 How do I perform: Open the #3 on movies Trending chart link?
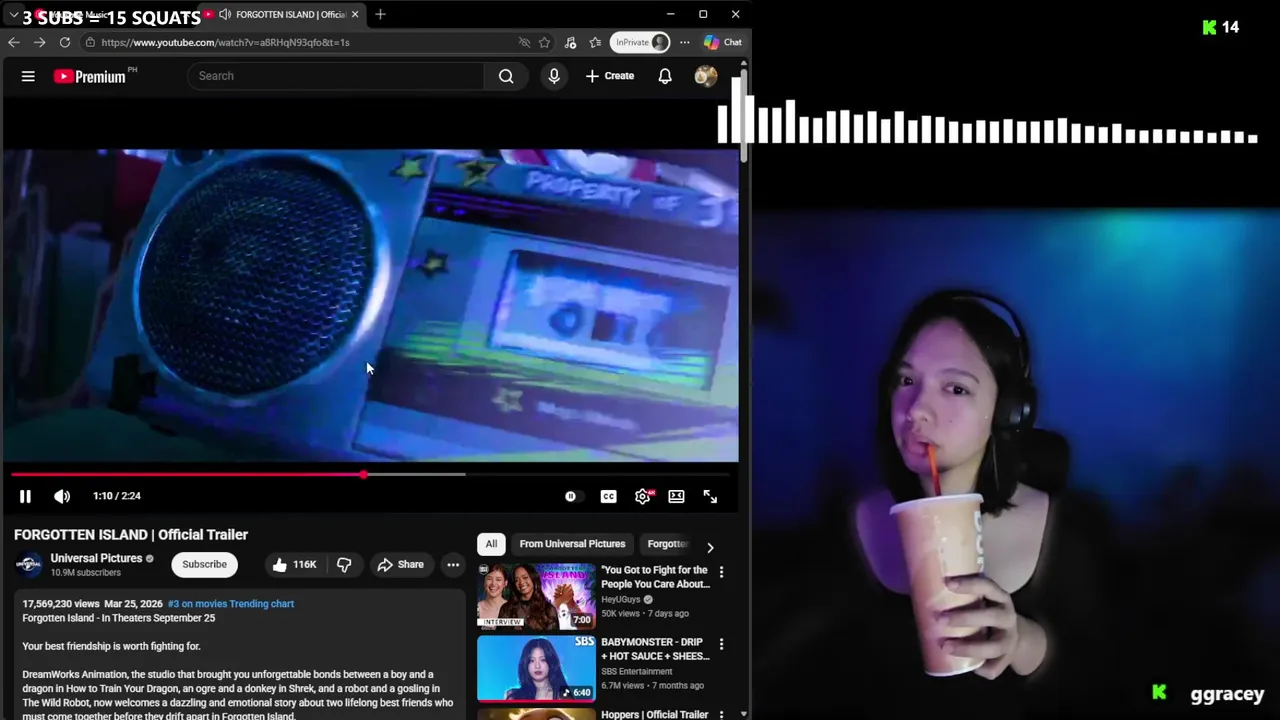(x=231, y=604)
